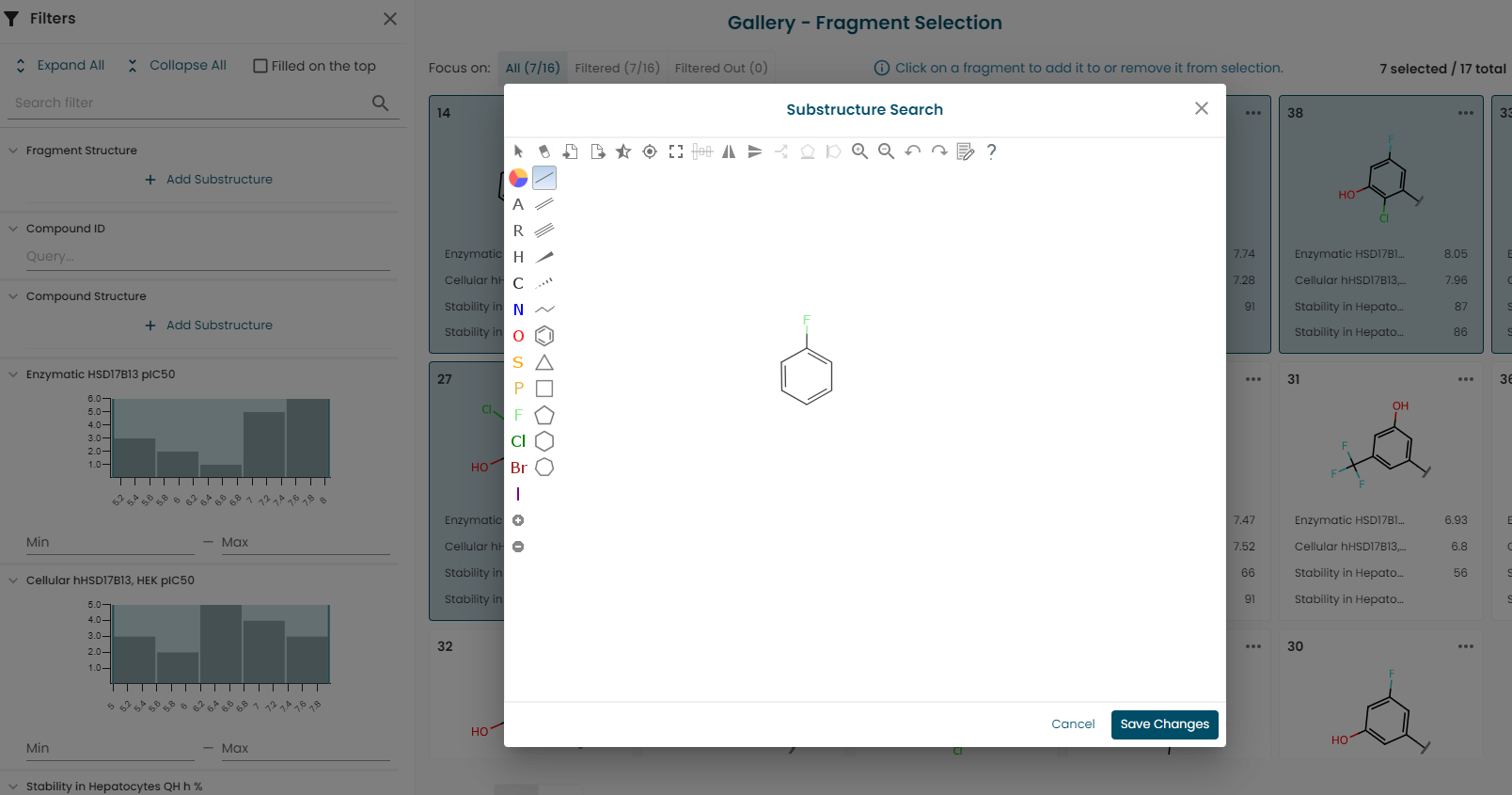Click the star favorites icon

tap(623, 151)
